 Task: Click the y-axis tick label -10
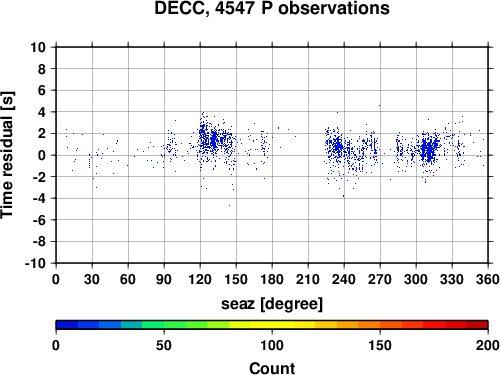coord(35,263)
